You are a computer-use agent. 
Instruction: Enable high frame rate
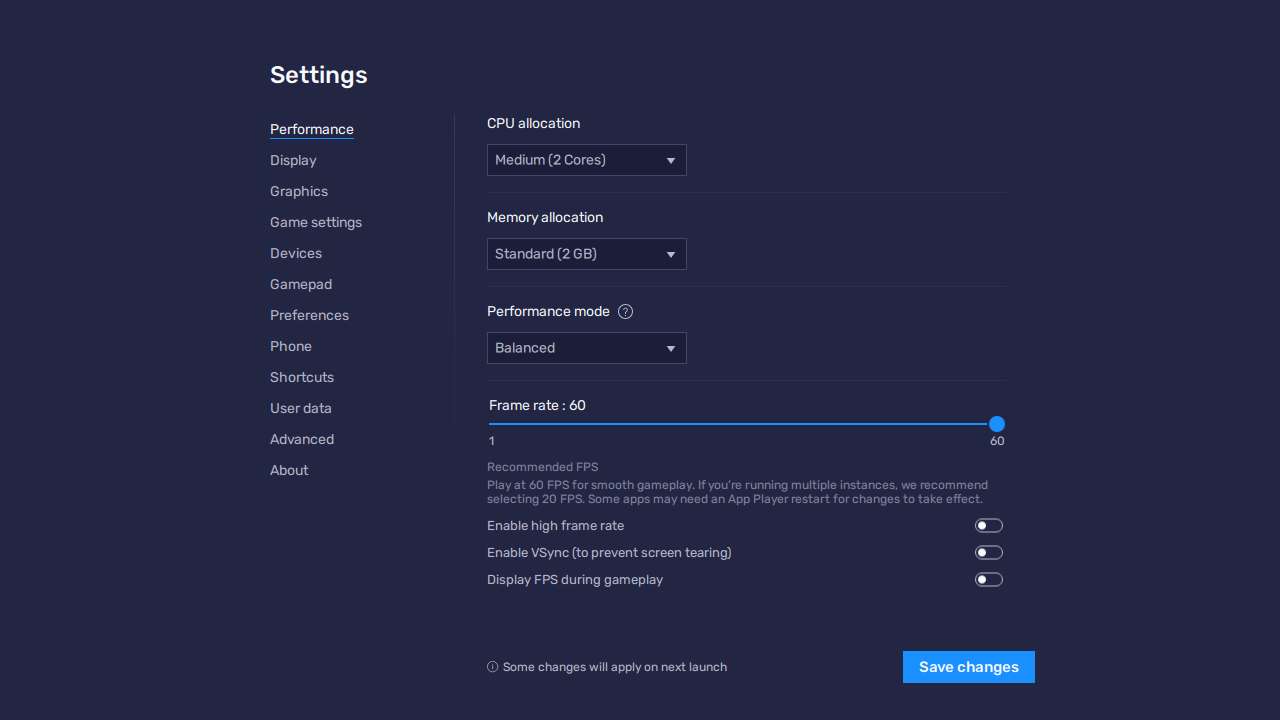[988, 525]
